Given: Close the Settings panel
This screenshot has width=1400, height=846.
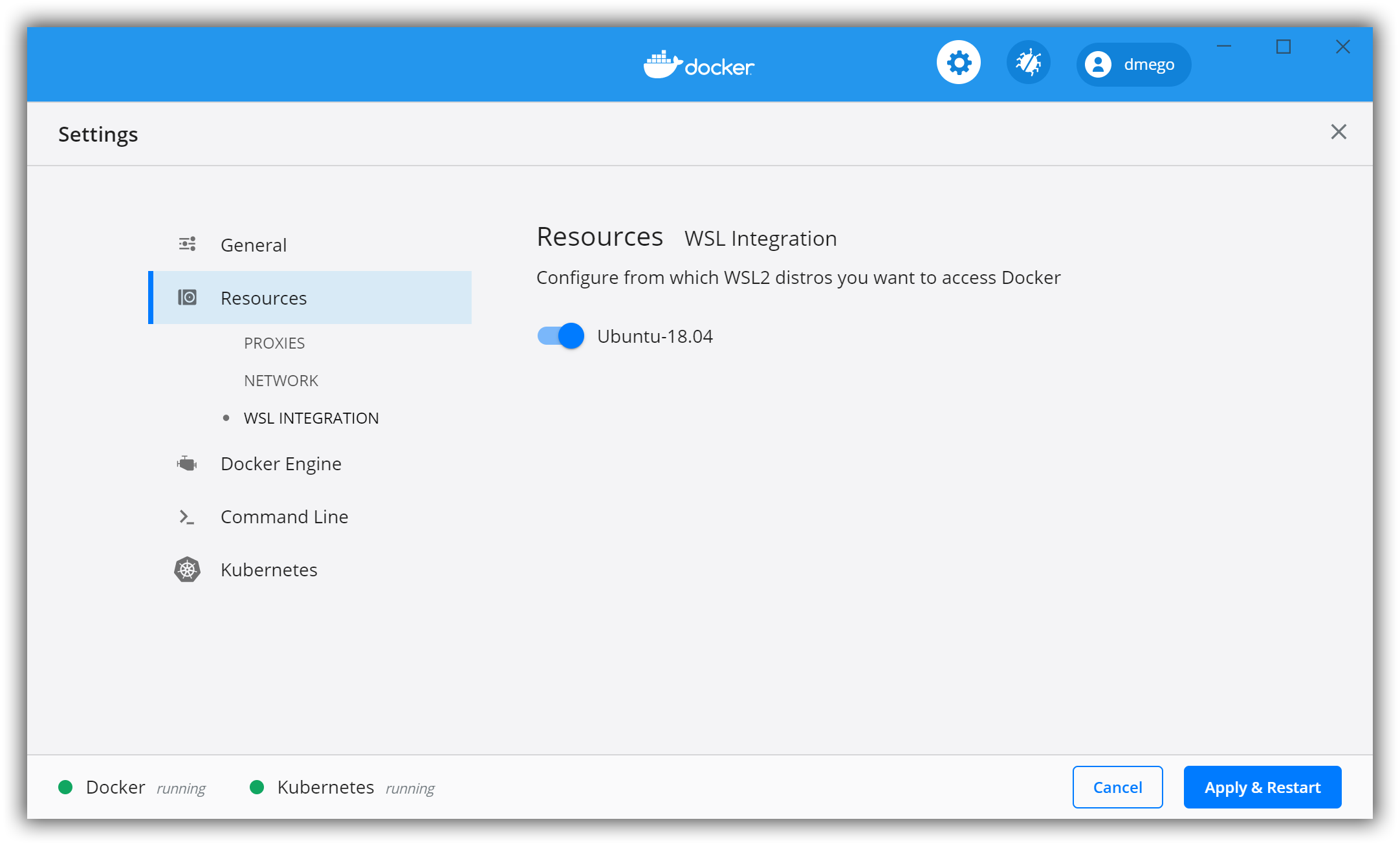Looking at the screenshot, I should (1339, 132).
